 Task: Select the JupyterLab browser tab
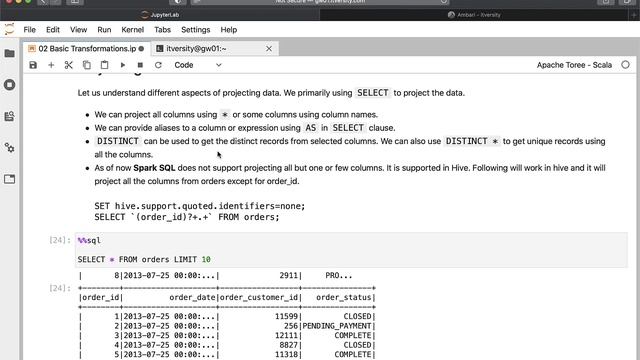tap(160, 15)
